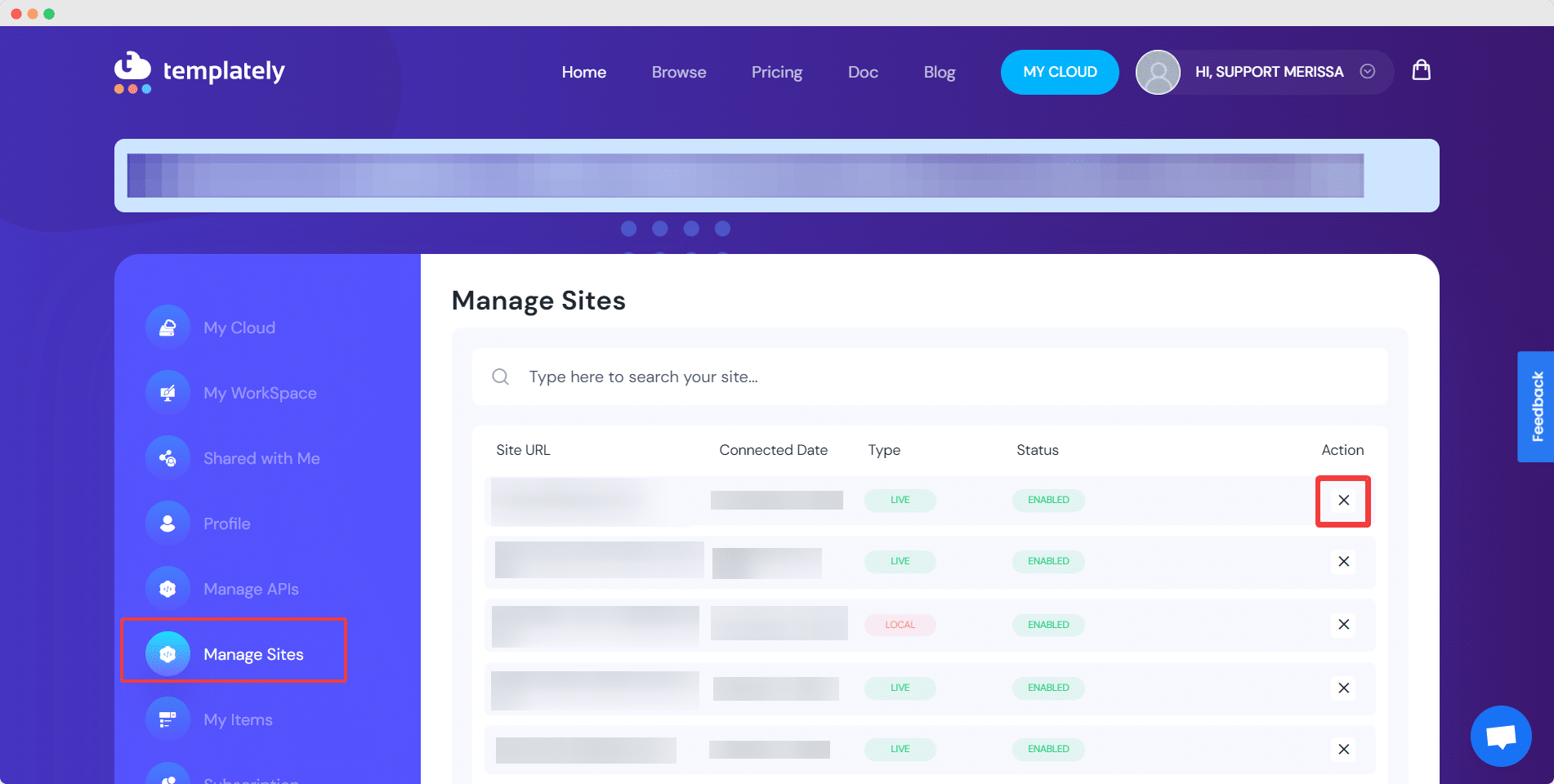Click the Manage APIs sidebar icon
Screen dimensions: 1554x784
[167, 589]
